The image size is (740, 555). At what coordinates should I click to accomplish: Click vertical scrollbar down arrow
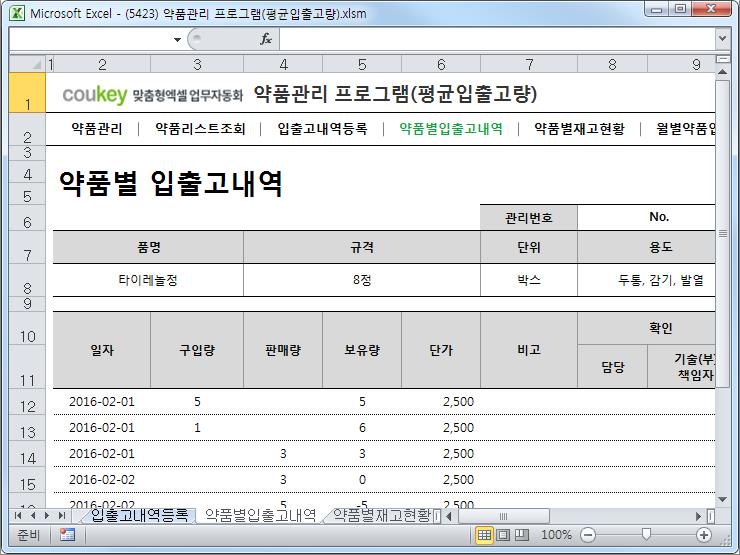point(722,500)
